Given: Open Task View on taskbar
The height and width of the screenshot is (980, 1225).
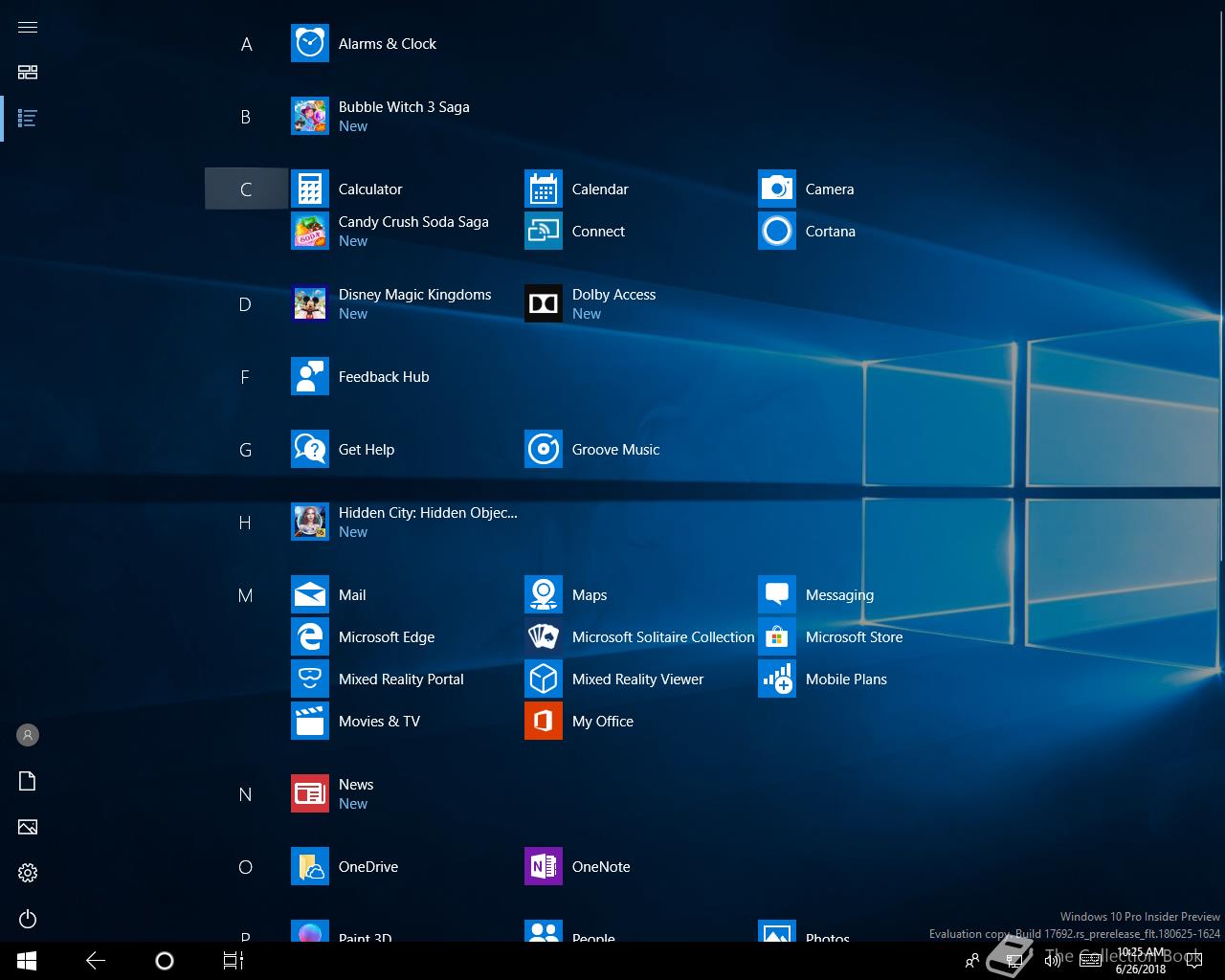Looking at the screenshot, I should 234,961.
